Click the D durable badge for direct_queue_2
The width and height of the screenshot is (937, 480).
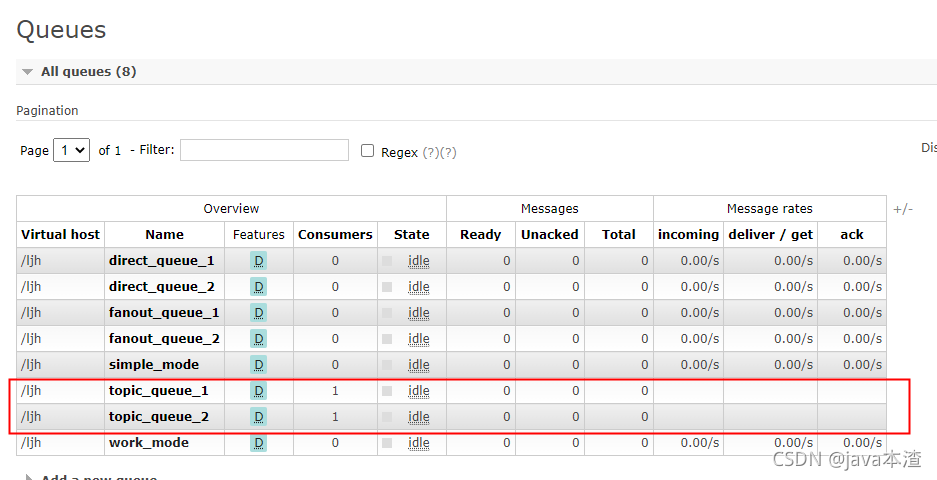258,287
